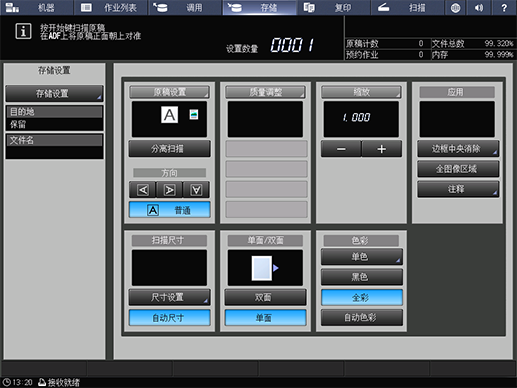Open the 机器 machine tab
The image size is (517, 388).
click(37, 7)
